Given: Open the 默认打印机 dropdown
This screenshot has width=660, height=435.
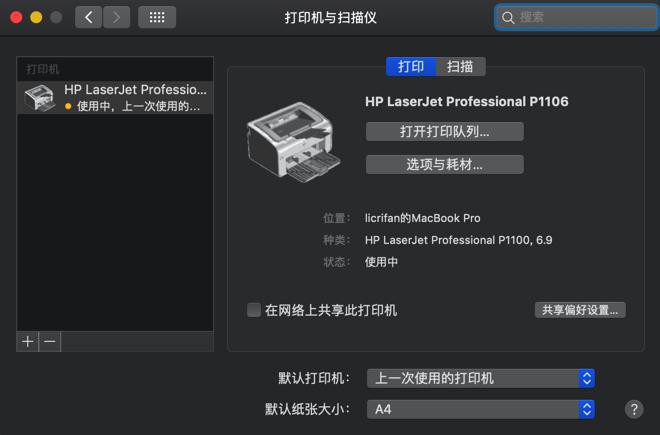Looking at the screenshot, I should click(x=481, y=378).
